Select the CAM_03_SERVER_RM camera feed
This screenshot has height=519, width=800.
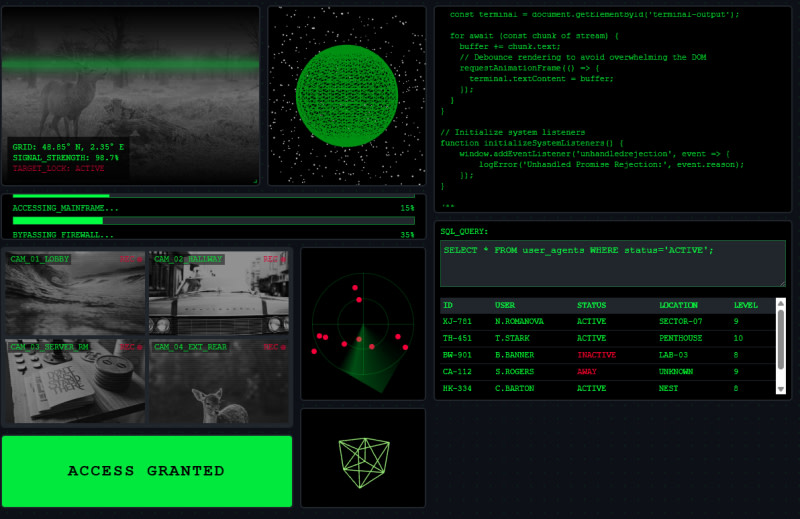pos(75,381)
